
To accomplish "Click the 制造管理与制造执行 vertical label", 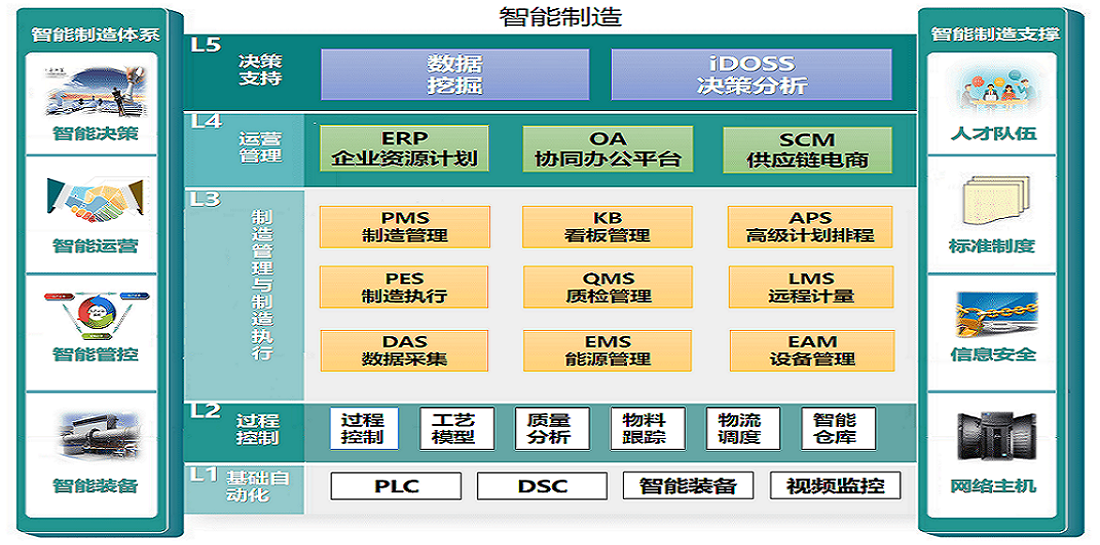I will 261,286.
